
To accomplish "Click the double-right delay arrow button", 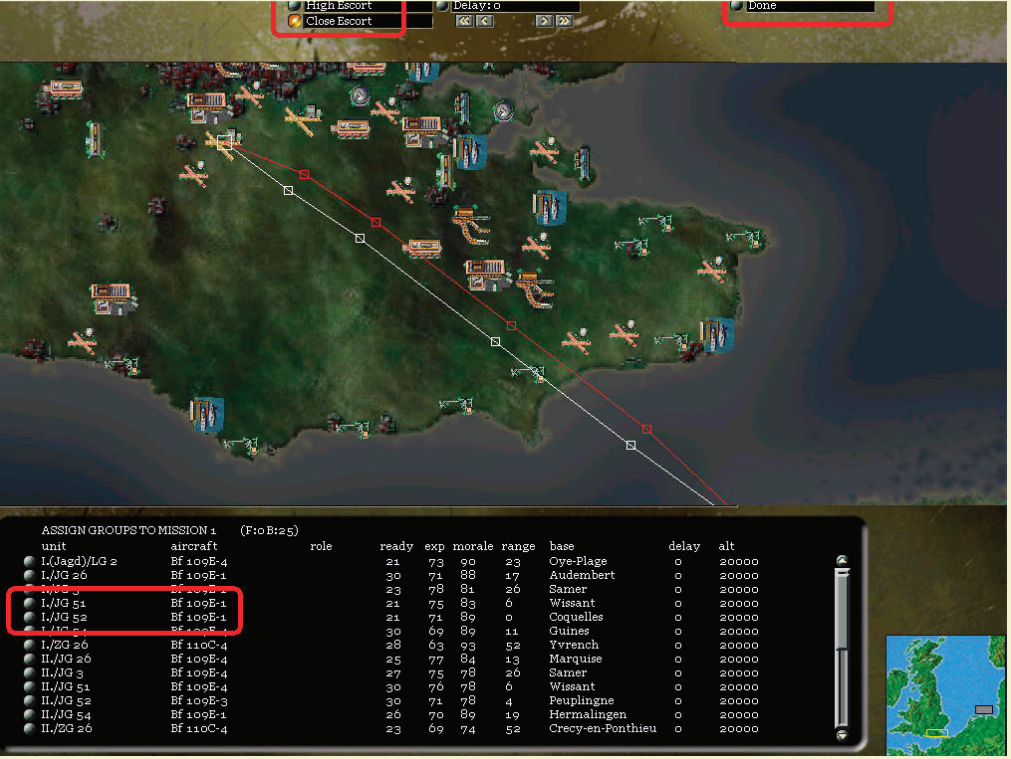I will click(564, 21).
